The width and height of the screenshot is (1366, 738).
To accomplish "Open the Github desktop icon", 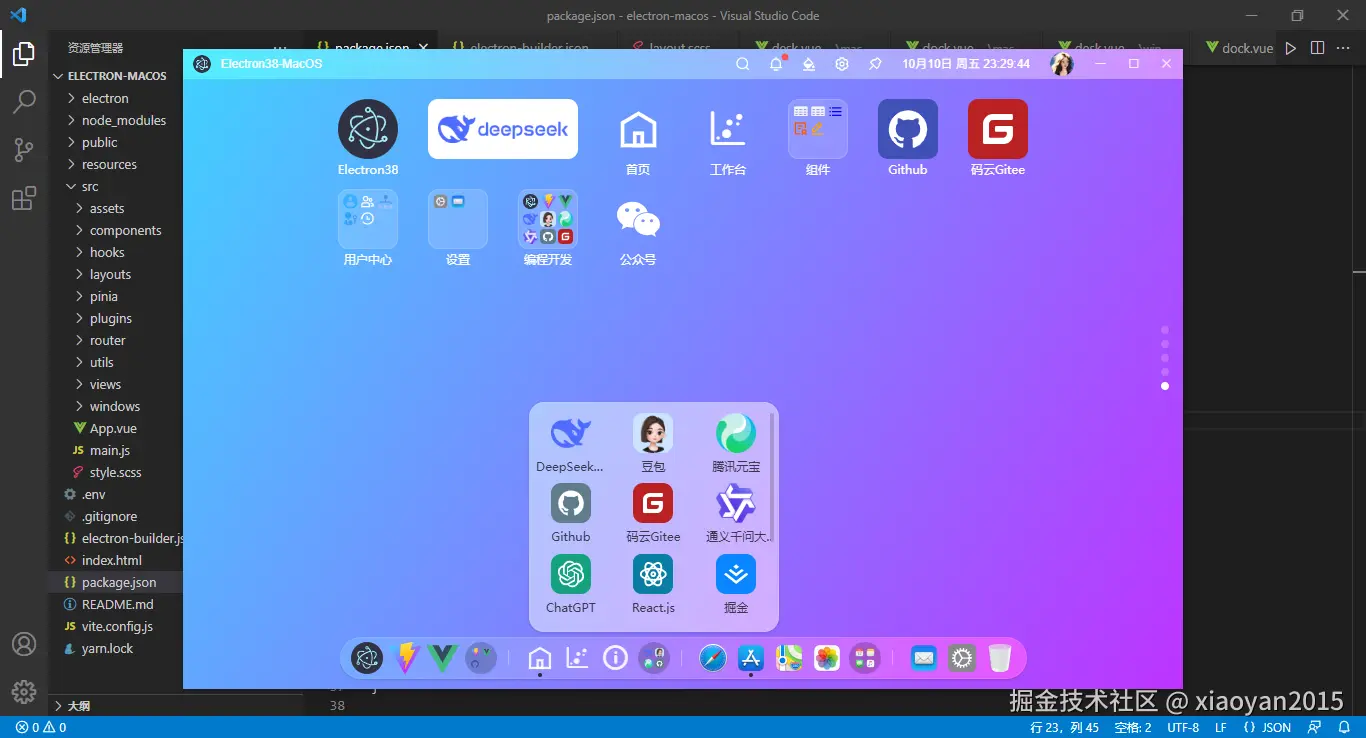I will (908, 129).
